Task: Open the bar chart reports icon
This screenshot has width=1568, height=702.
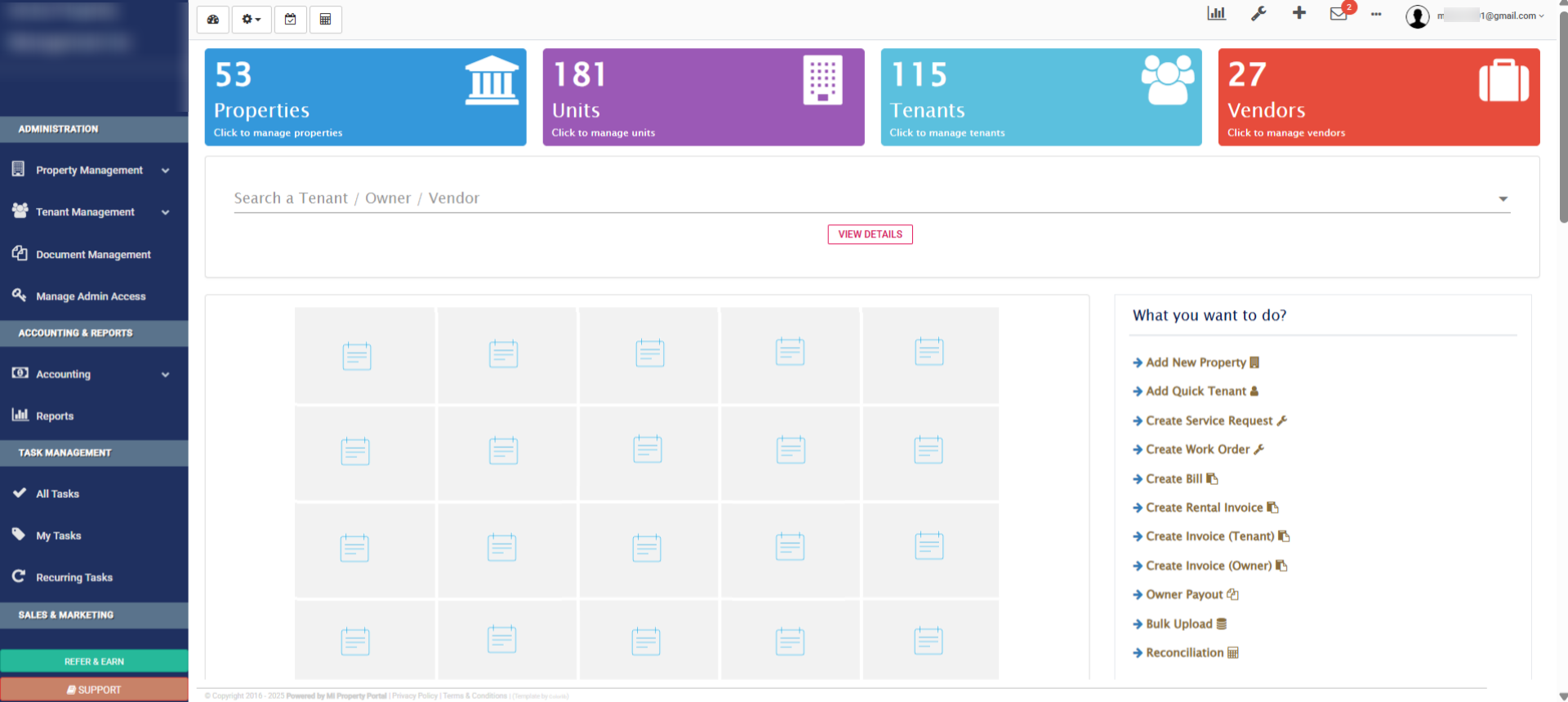Action: (1216, 14)
